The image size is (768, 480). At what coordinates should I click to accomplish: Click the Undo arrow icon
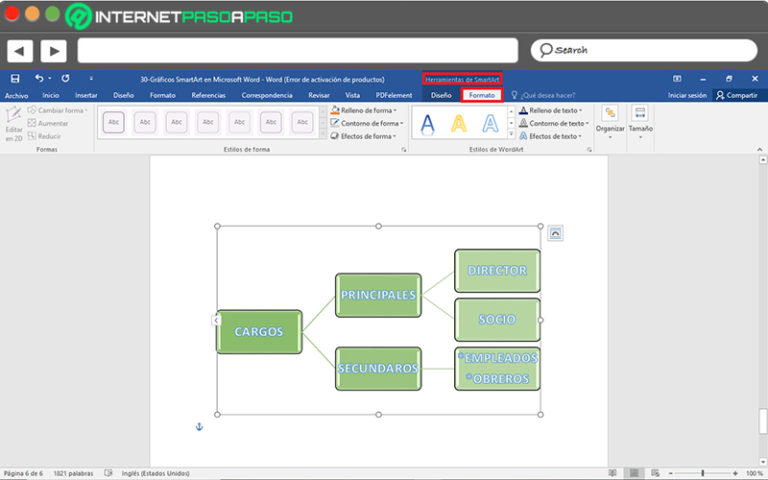39,78
